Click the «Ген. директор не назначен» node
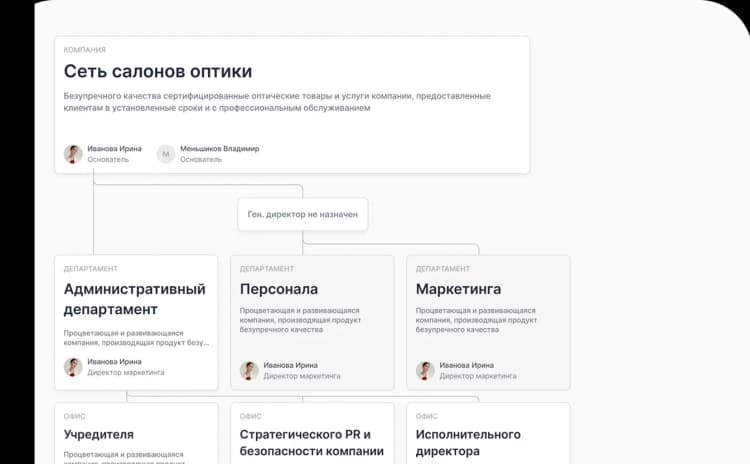750x464 pixels. coord(302,214)
